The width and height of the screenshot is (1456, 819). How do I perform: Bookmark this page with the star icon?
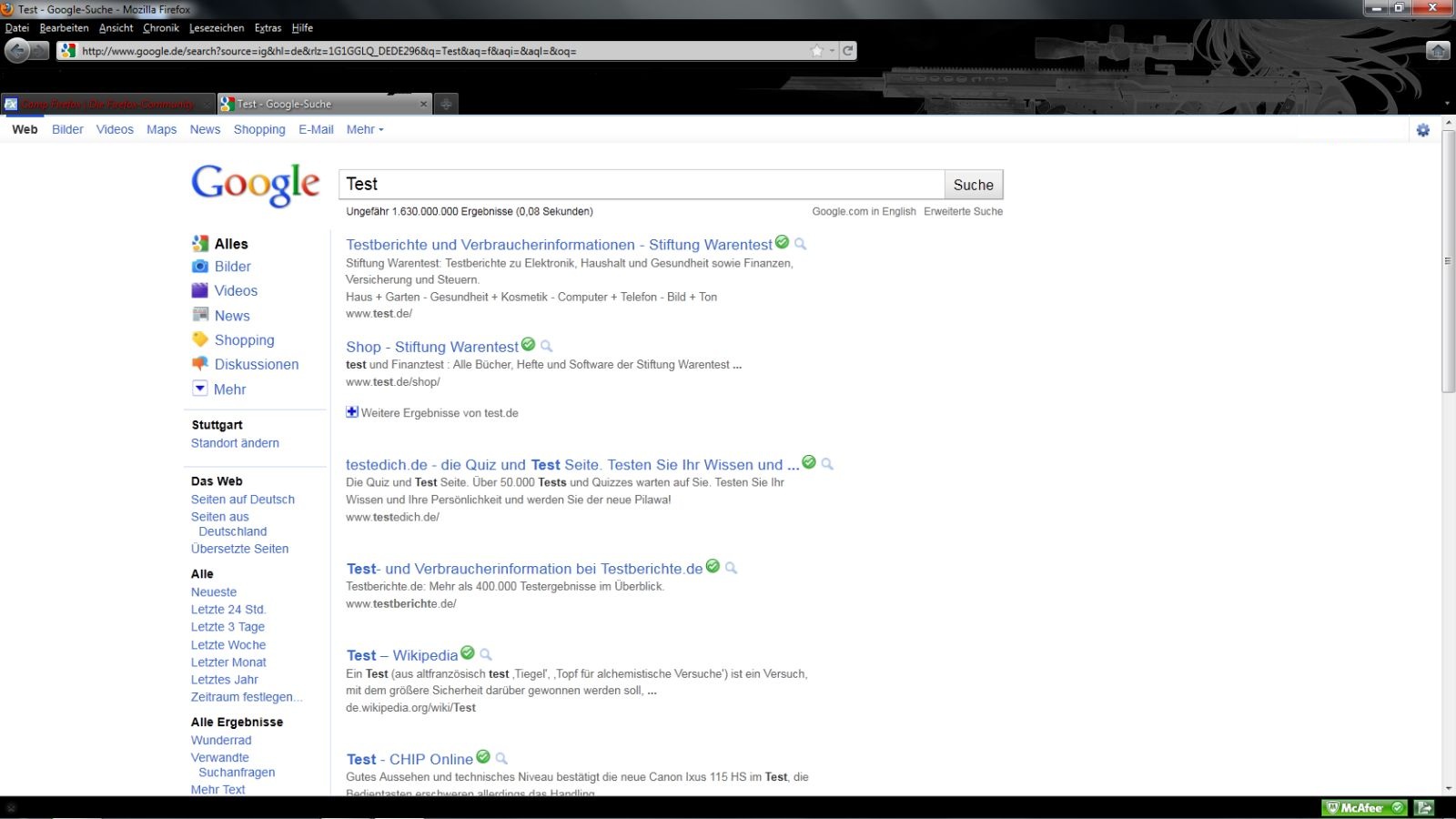[817, 51]
